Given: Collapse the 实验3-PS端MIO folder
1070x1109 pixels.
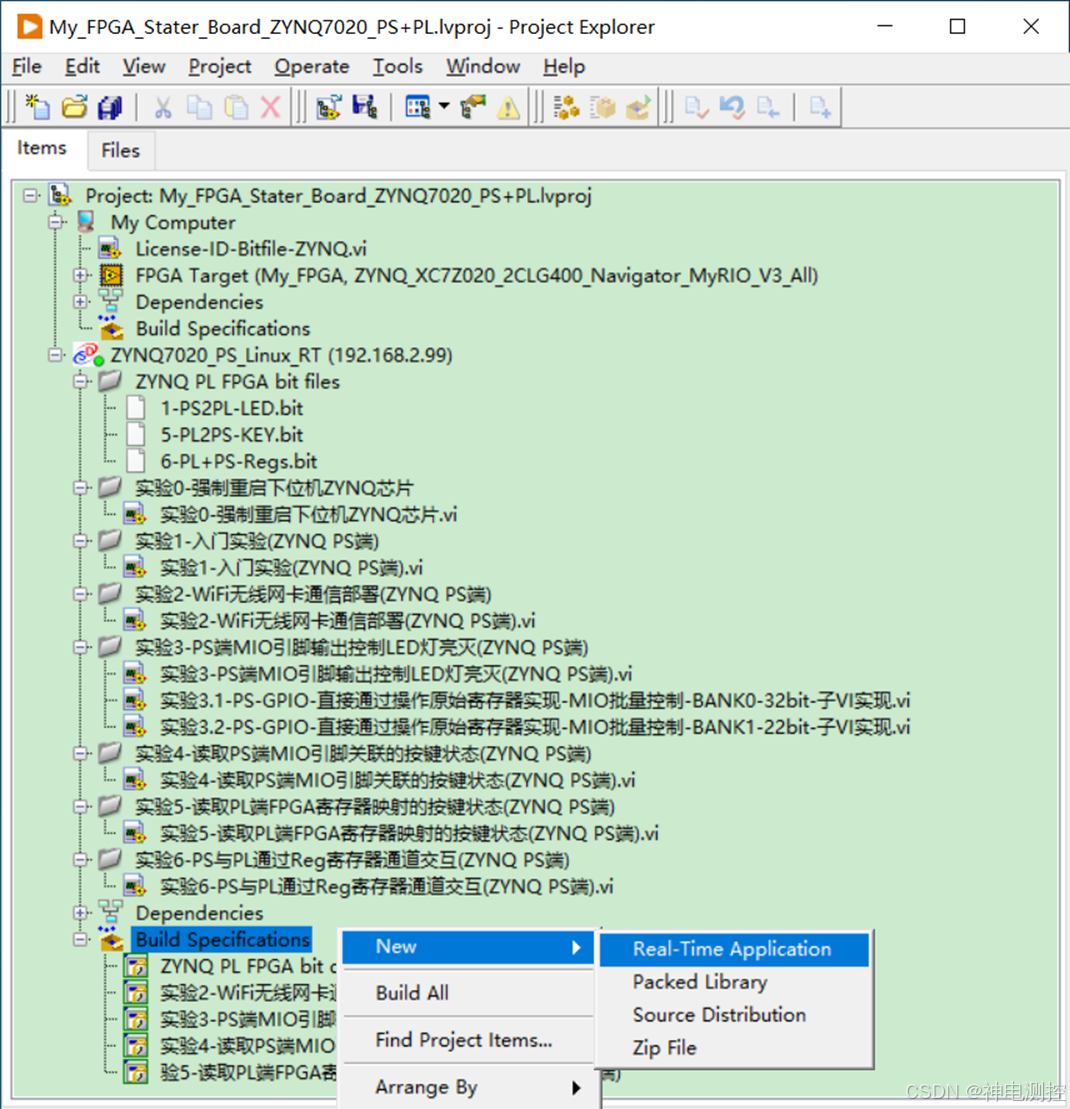Looking at the screenshot, I should 81,647.
